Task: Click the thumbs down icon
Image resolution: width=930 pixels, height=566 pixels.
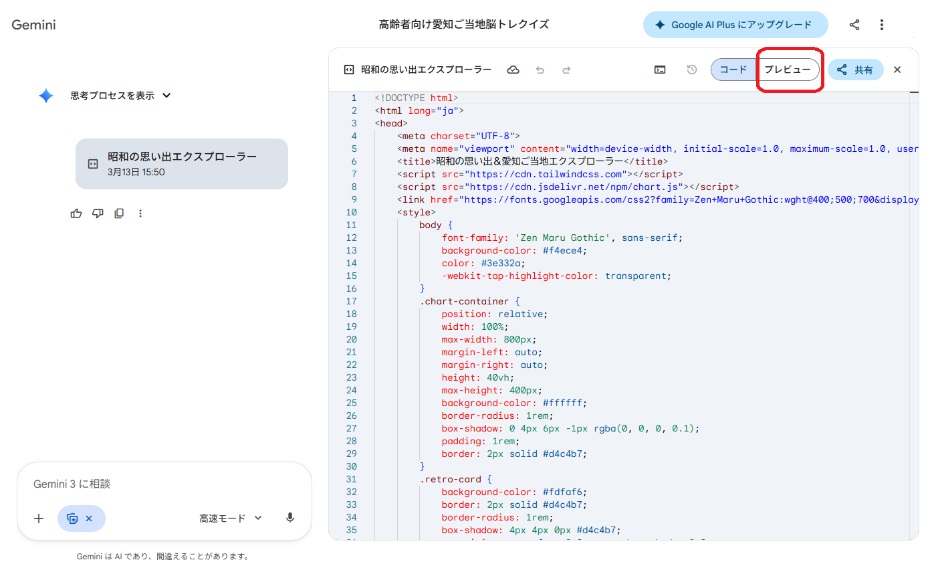Action: tap(97, 213)
